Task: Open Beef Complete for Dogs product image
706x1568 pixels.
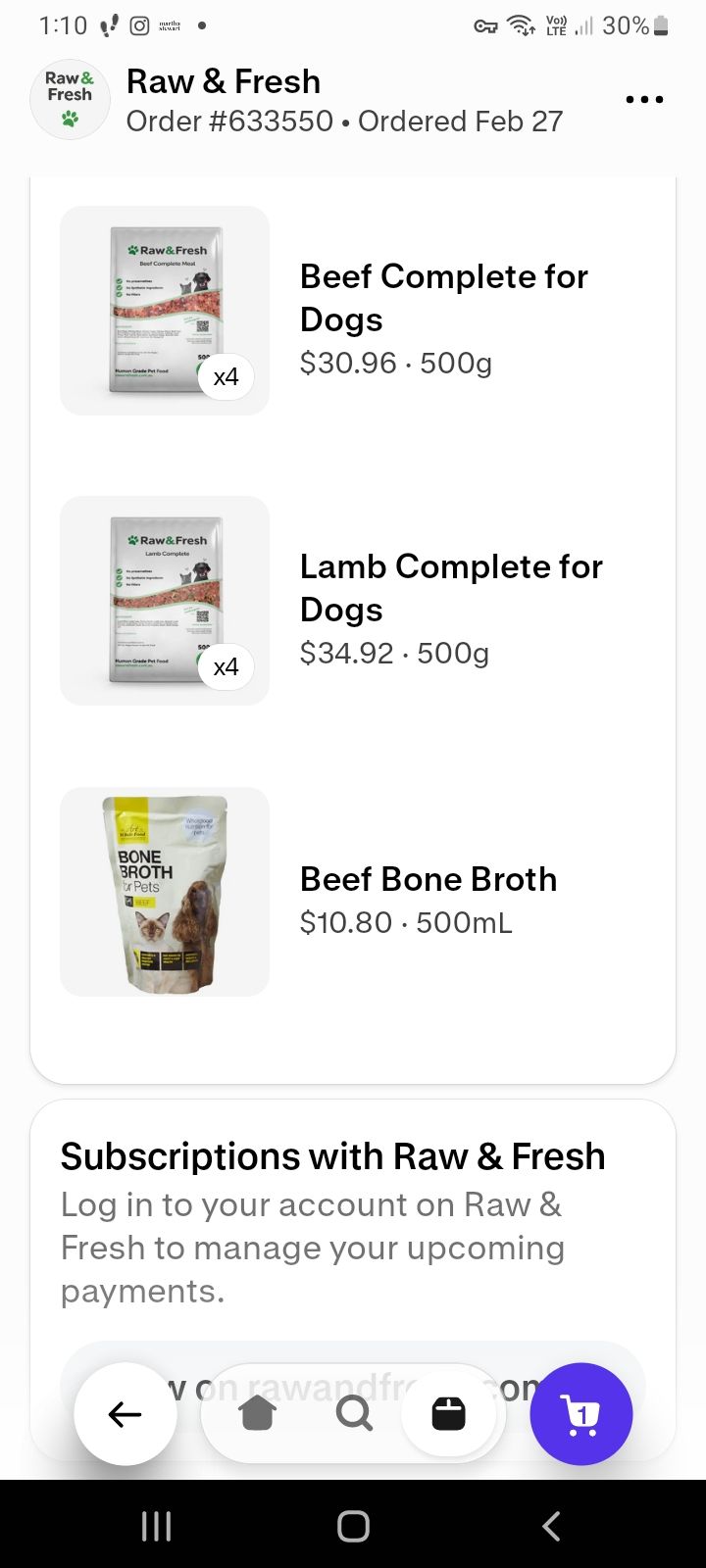Action: (165, 311)
